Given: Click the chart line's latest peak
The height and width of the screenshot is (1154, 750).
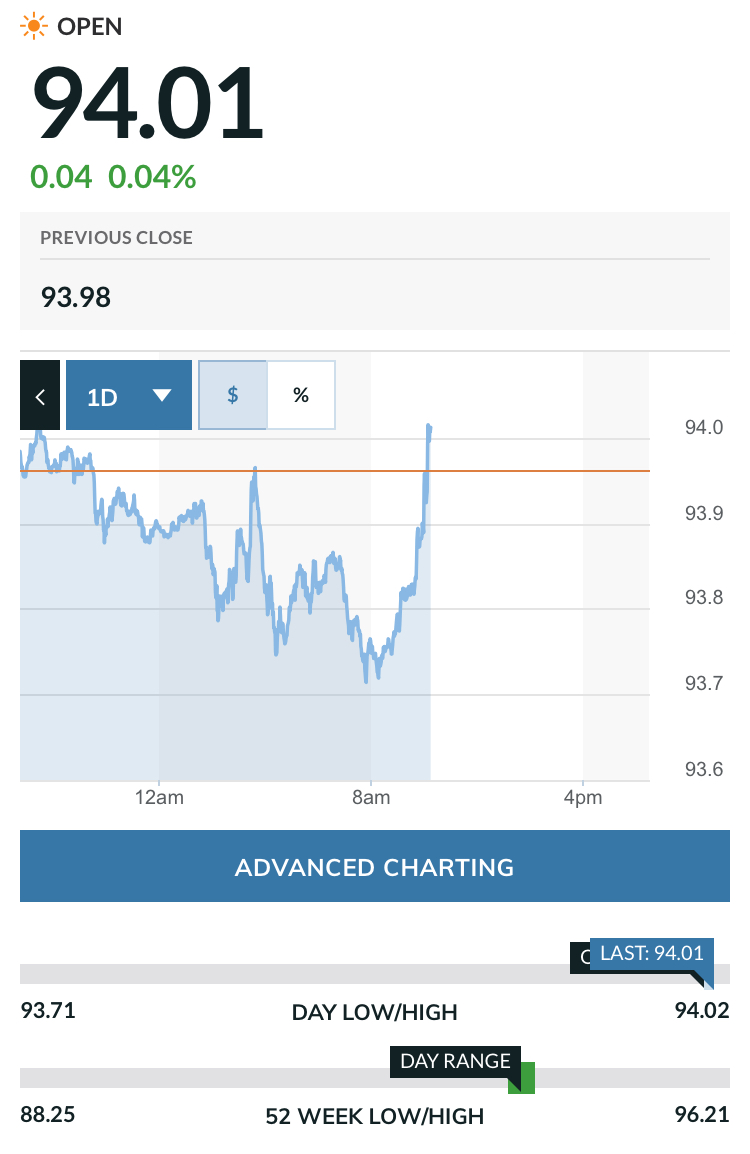Looking at the screenshot, I should click(429, 427).
